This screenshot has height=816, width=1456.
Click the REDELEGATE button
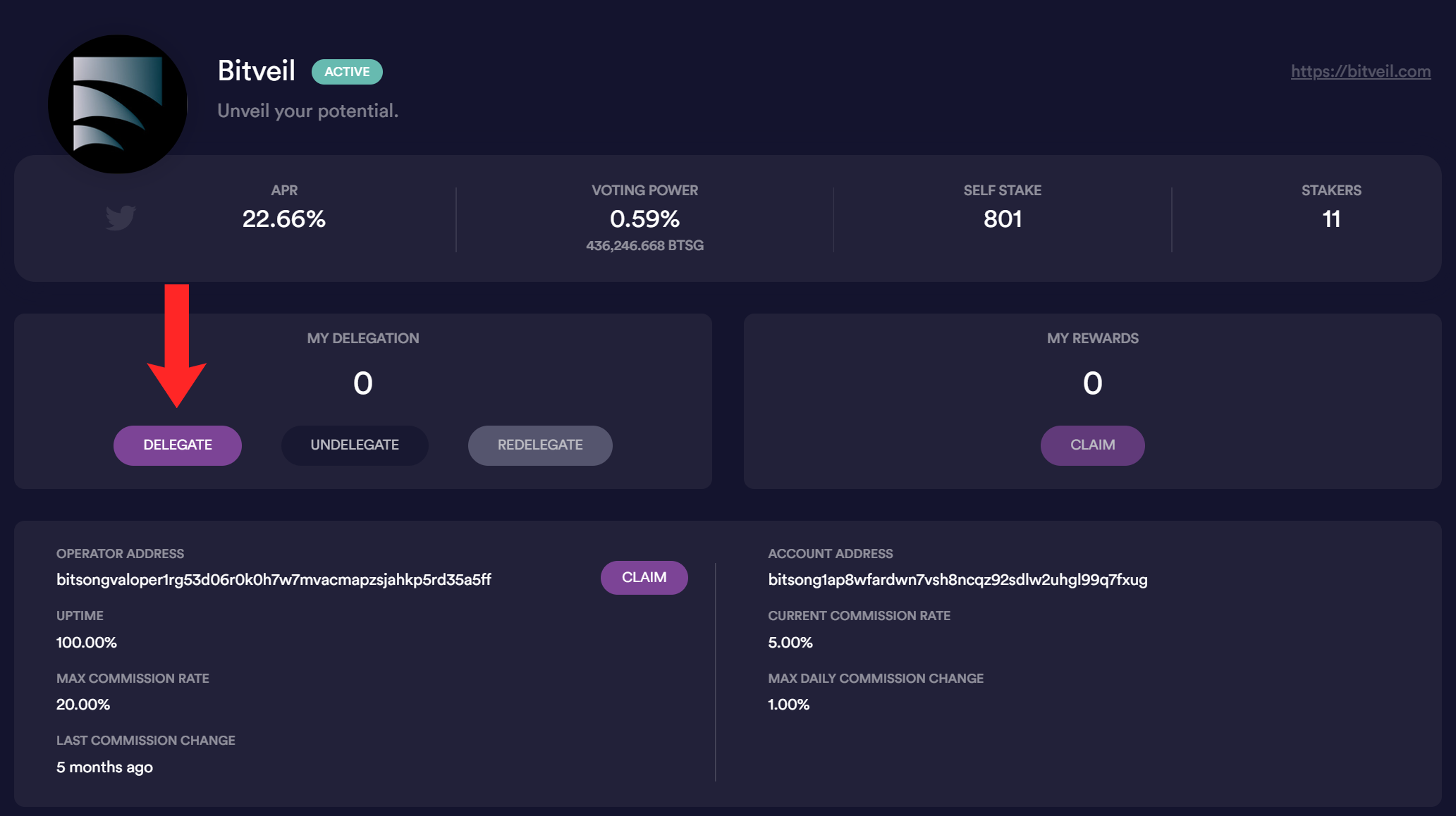point(540,445)
